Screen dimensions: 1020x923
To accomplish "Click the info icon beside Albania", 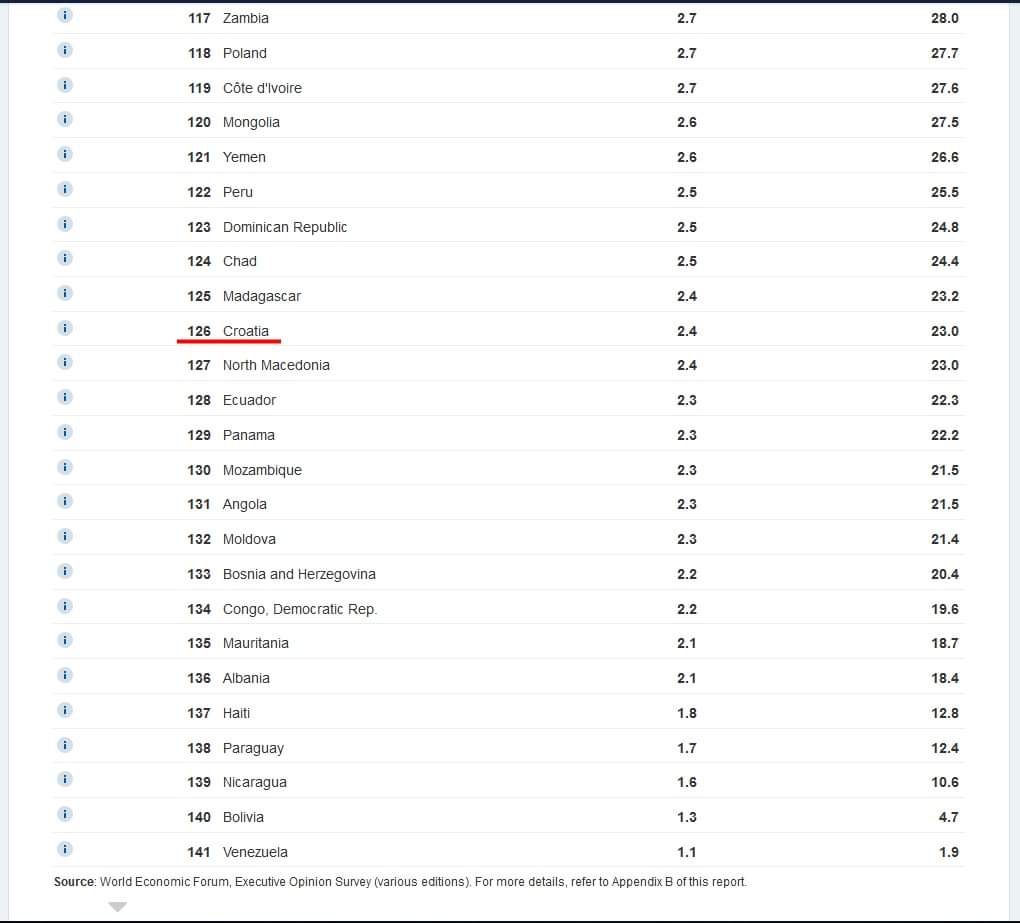I will (x=65, y=675).
